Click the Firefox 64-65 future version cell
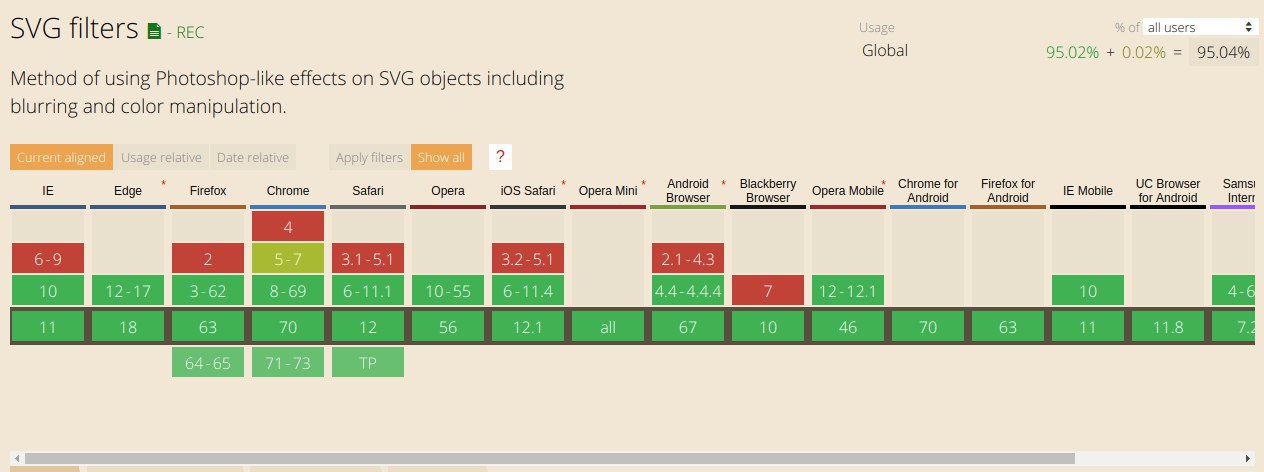 click(208, 362)
